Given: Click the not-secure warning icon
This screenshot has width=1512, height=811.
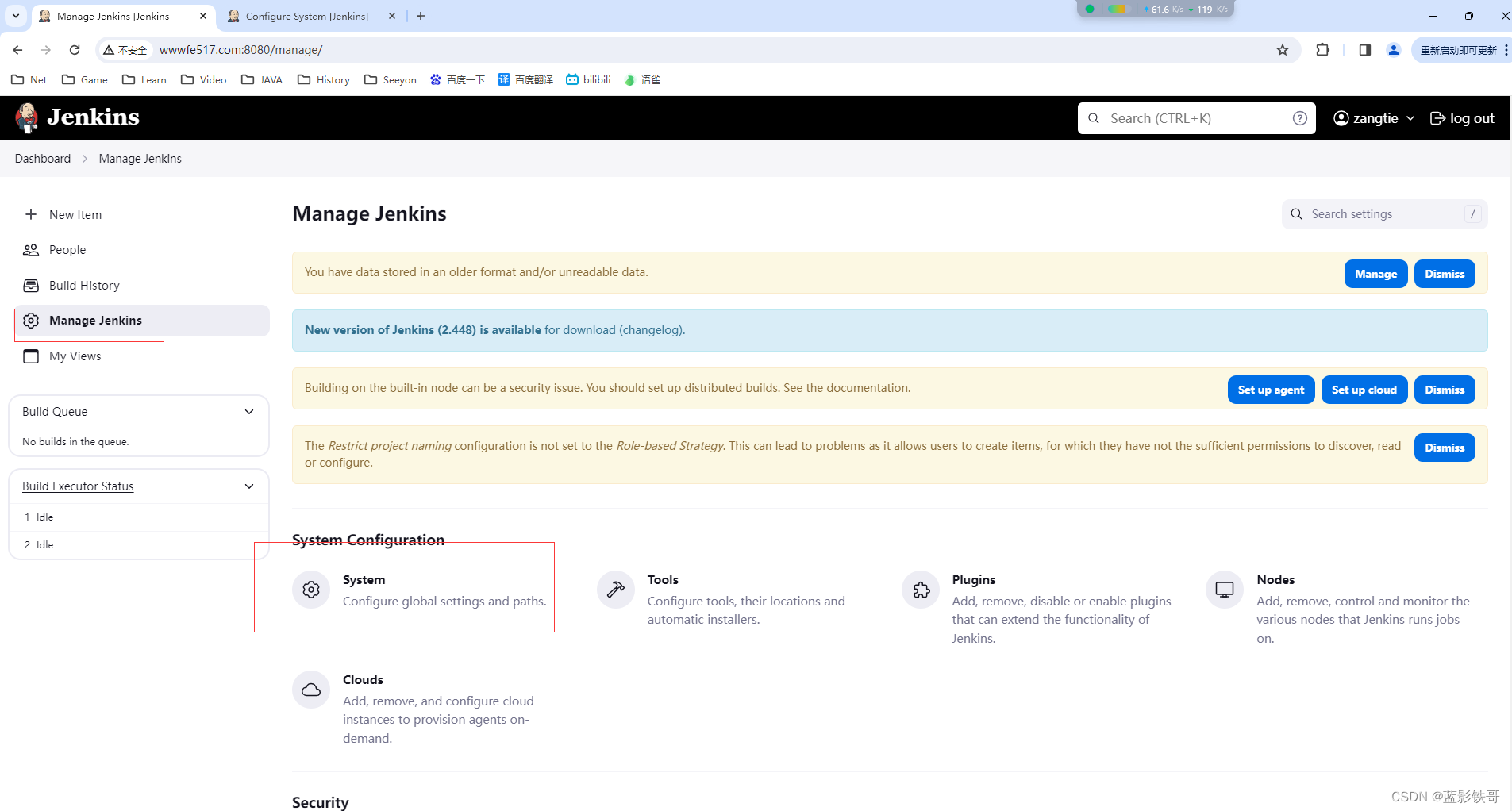Looking at the screenshot, I should 109,50.
